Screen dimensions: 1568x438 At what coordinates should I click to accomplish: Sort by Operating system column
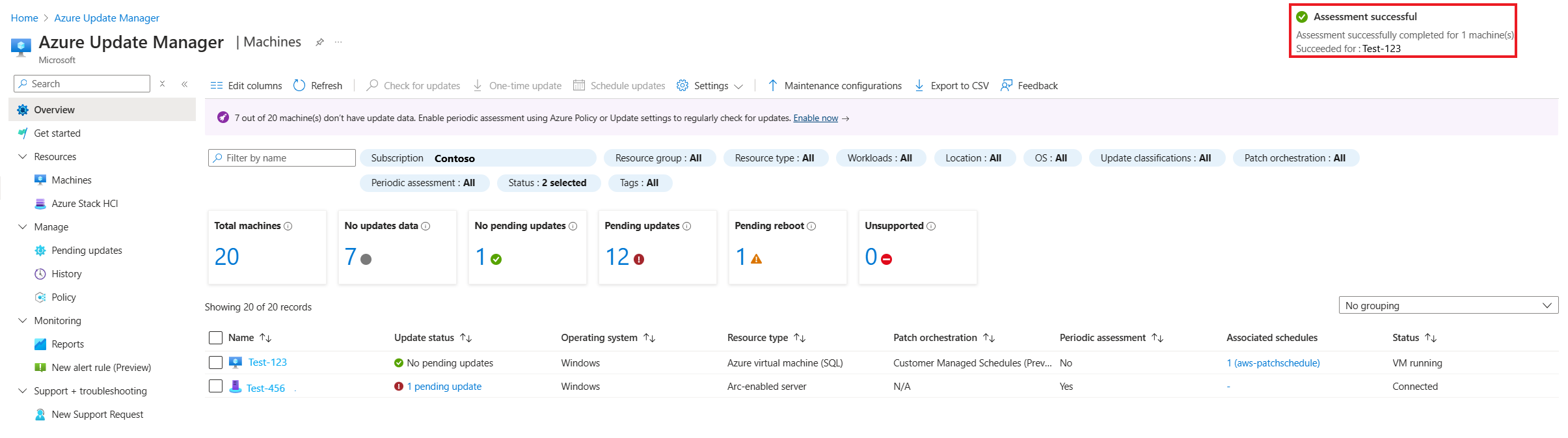(608, 338)
